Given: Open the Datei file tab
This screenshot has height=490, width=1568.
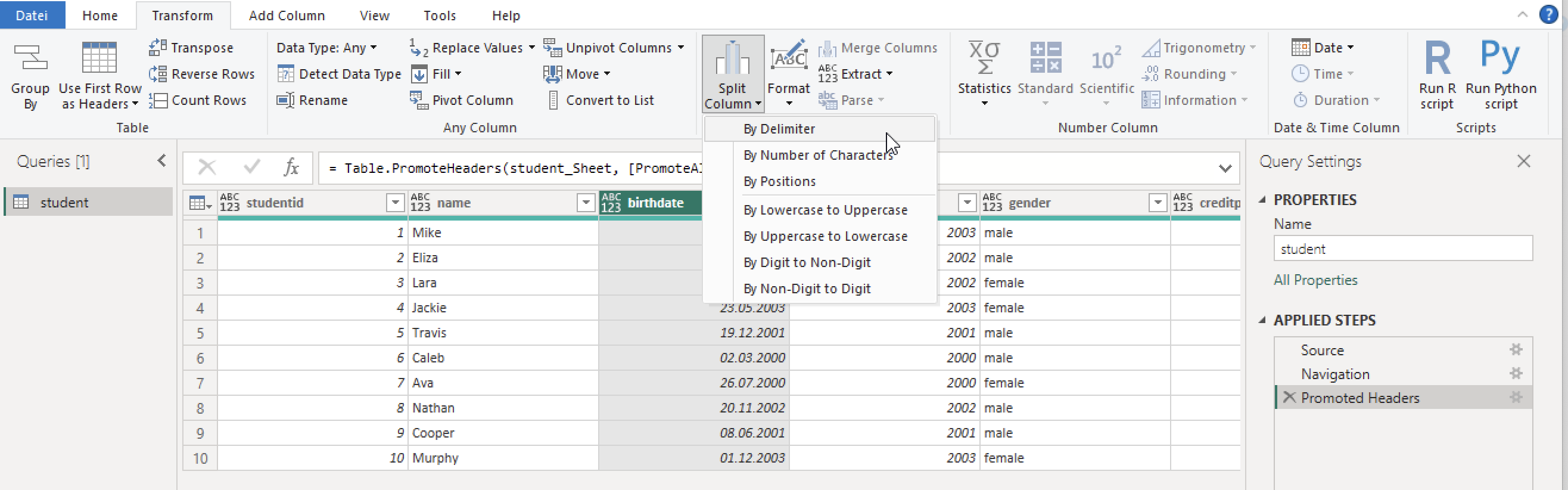Looking at the screenshot, I should (32, 15).
